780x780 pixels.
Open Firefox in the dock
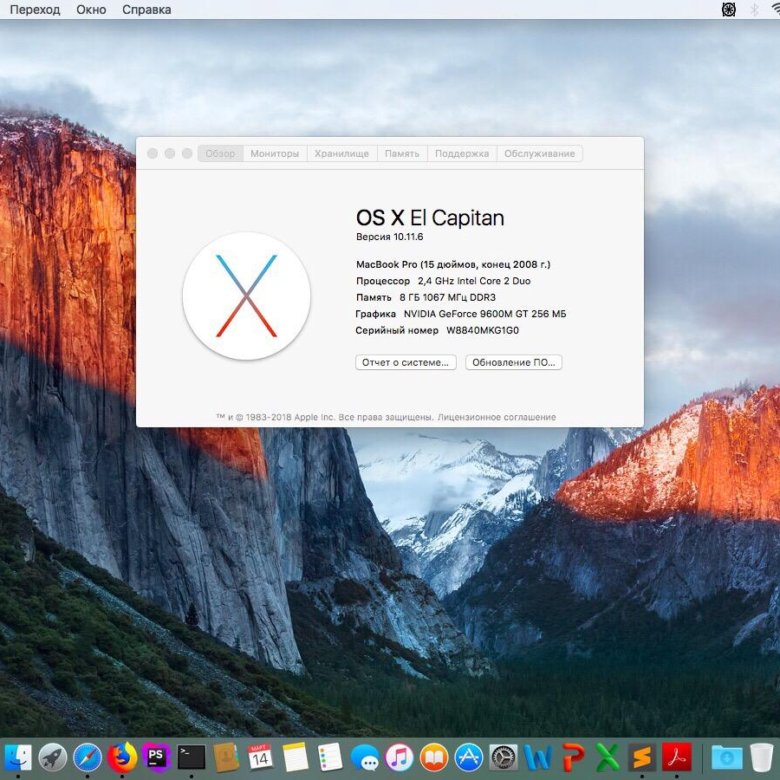[122, 757]
